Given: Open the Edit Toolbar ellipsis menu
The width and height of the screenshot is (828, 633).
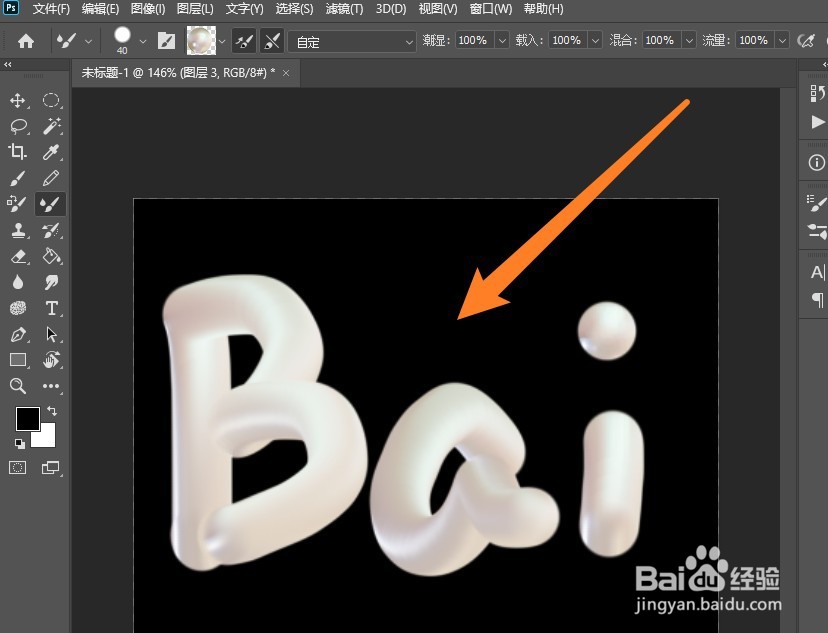Looking at the screenshot, I should pyautogui.click(x=51, y=386).
